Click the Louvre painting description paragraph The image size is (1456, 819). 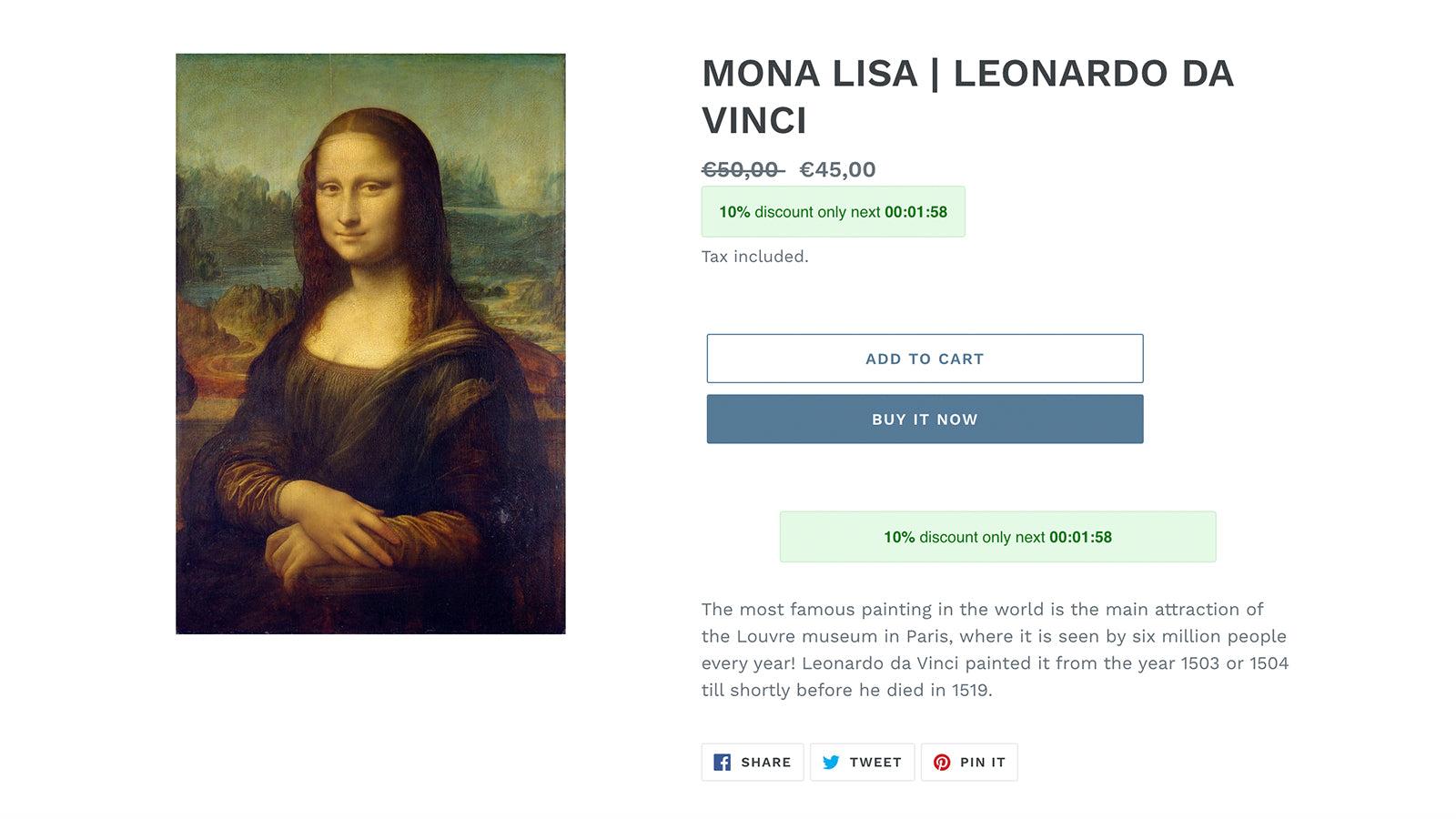[995, 650]
